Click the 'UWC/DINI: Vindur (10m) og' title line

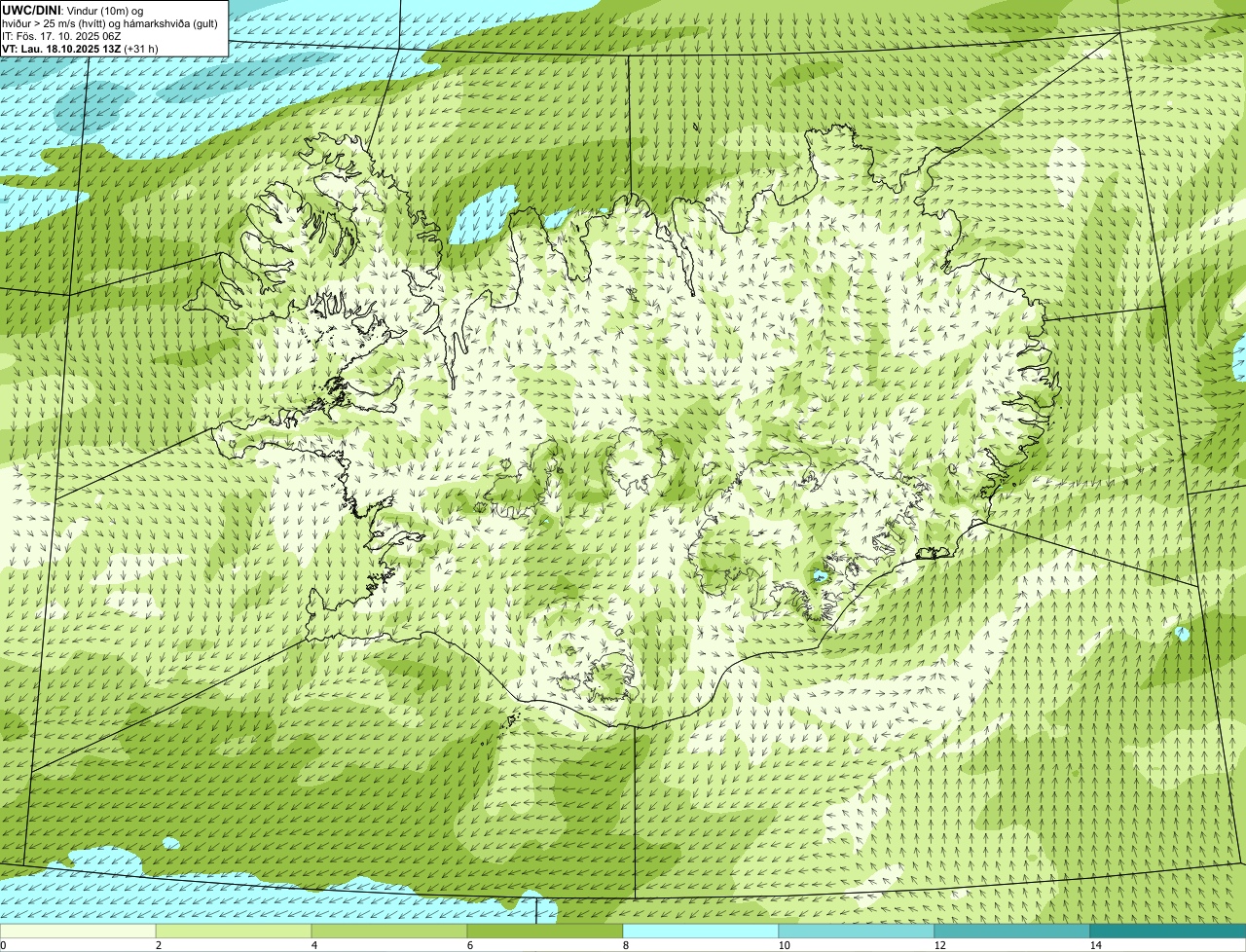[x=73, y=10]
